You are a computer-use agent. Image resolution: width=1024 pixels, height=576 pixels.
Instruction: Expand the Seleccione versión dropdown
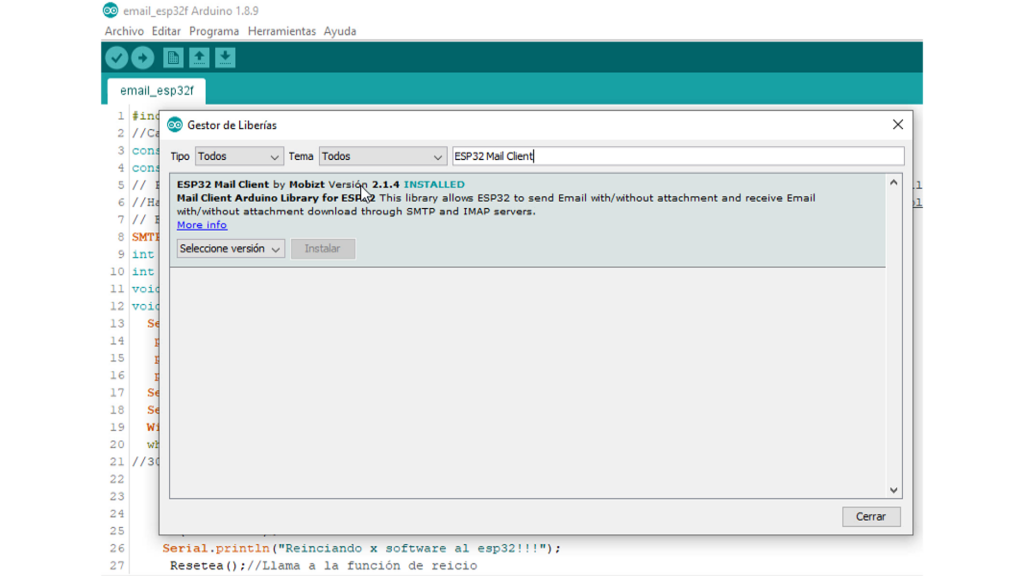(230, 249)
